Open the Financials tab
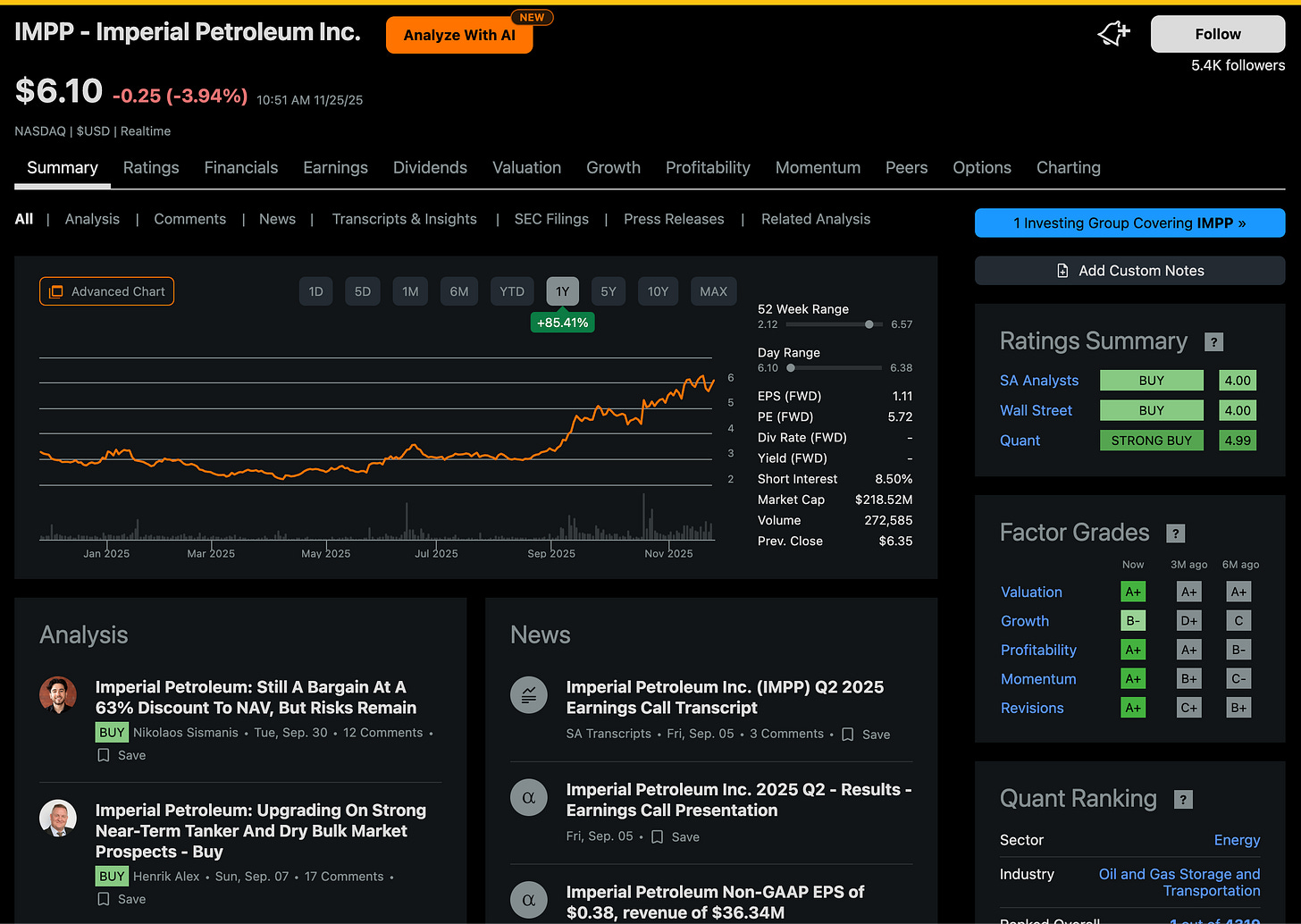The height and width of the screenshot is (924, 1301). (x=241, y=168)
